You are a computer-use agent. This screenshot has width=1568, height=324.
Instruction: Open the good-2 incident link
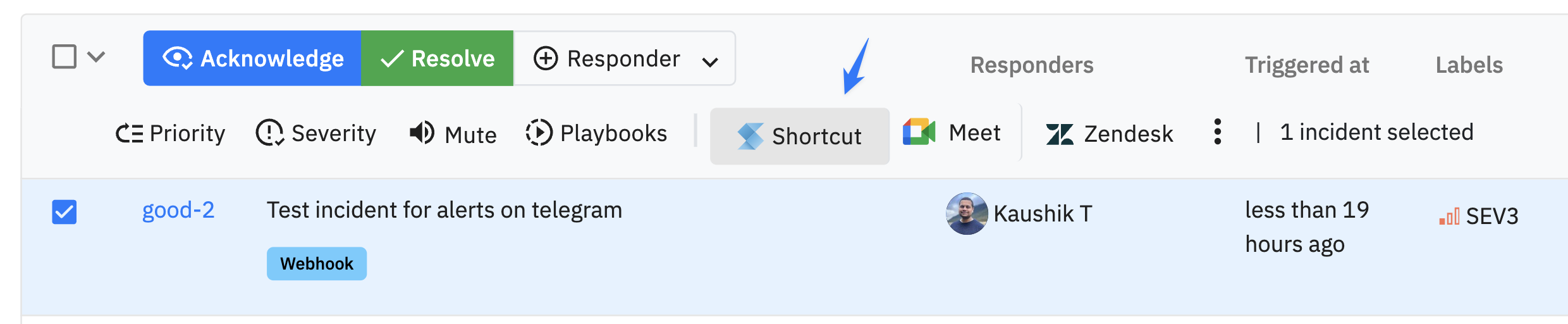tap(178, 210)
